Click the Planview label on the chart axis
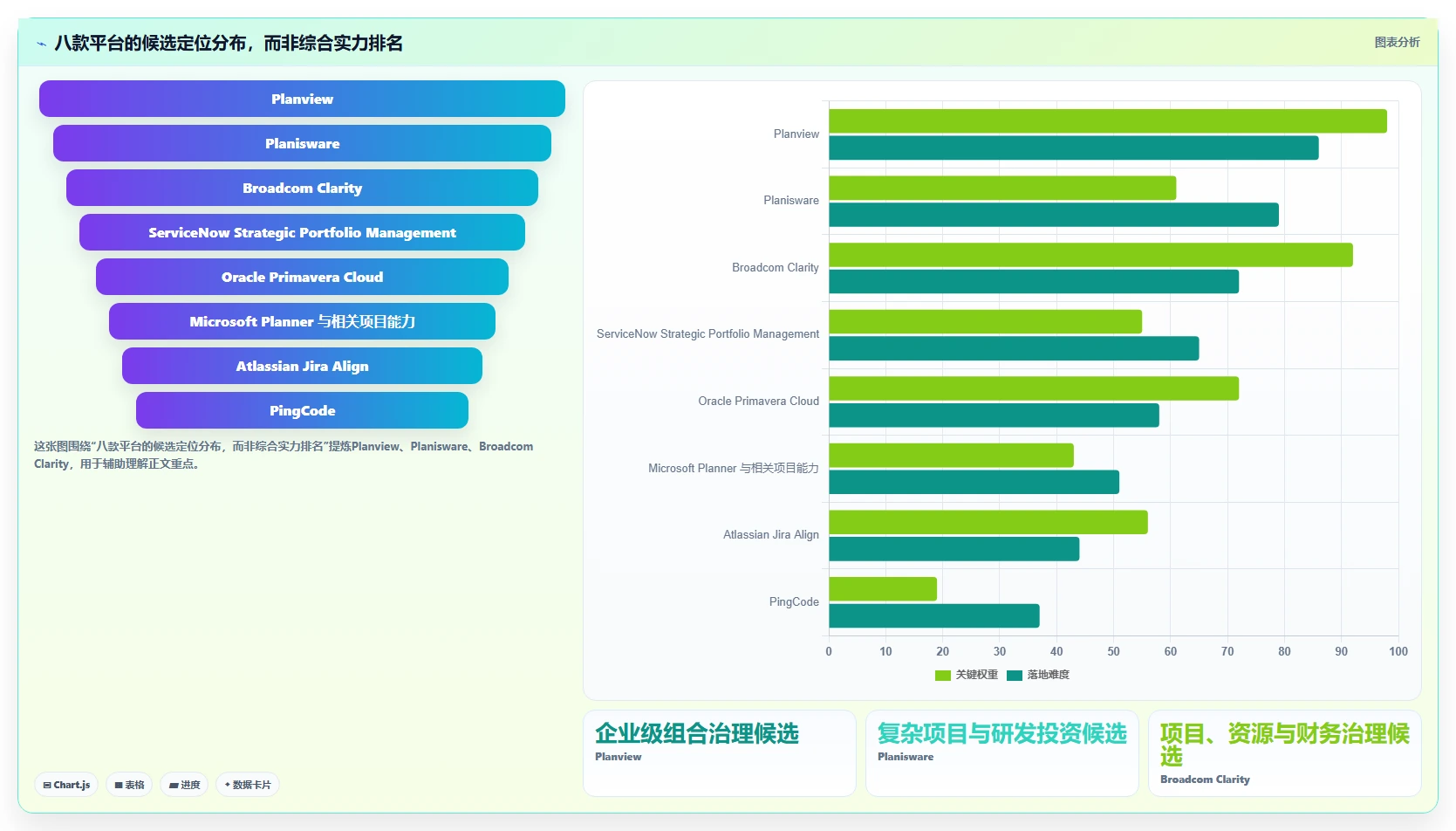 pyautogui.click(x=796, y=134)
